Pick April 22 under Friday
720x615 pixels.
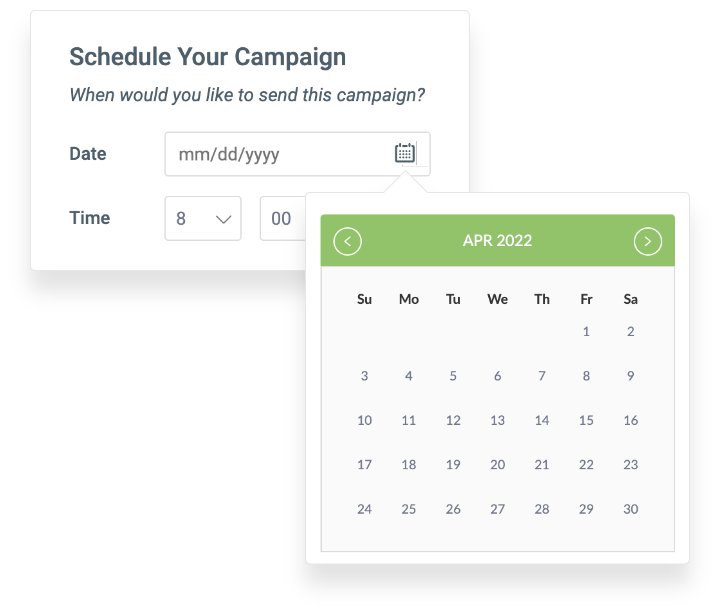coord(586,464)
